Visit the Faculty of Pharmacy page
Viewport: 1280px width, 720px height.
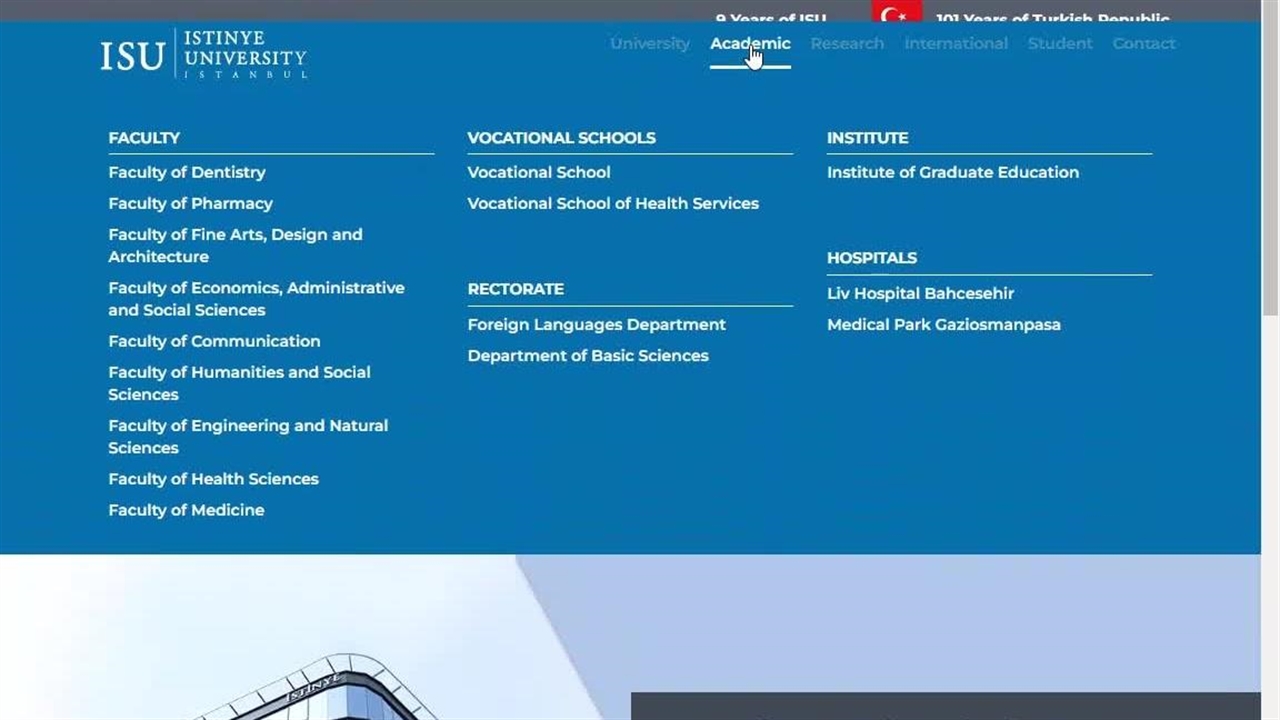pyautogui.click(x=190, y=203)
